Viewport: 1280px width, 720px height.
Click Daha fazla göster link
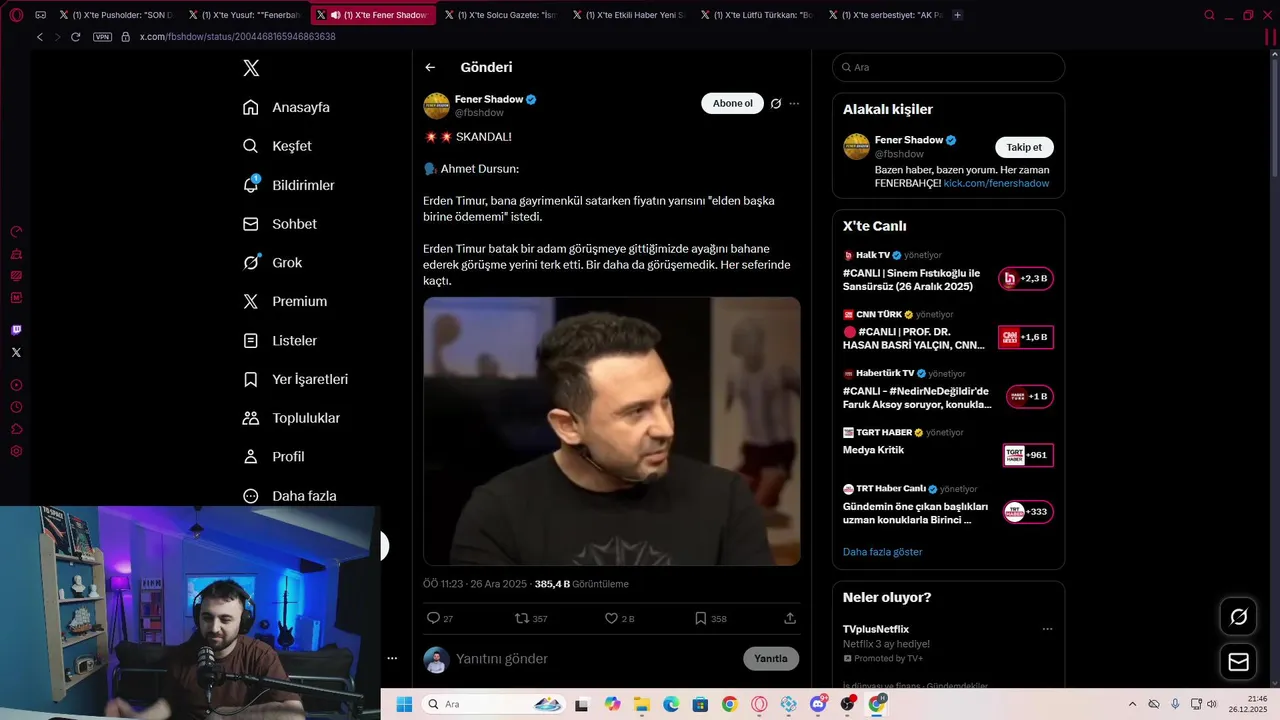click(x=882, y=552)
